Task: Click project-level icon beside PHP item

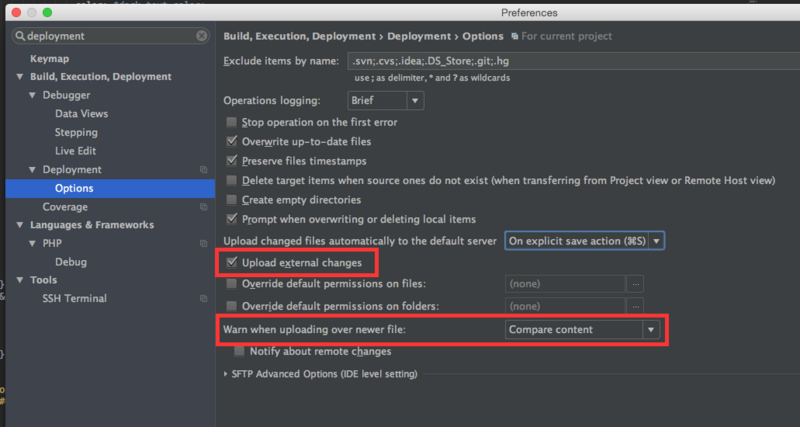Action: pyautogui.click(x=204, y=244)
